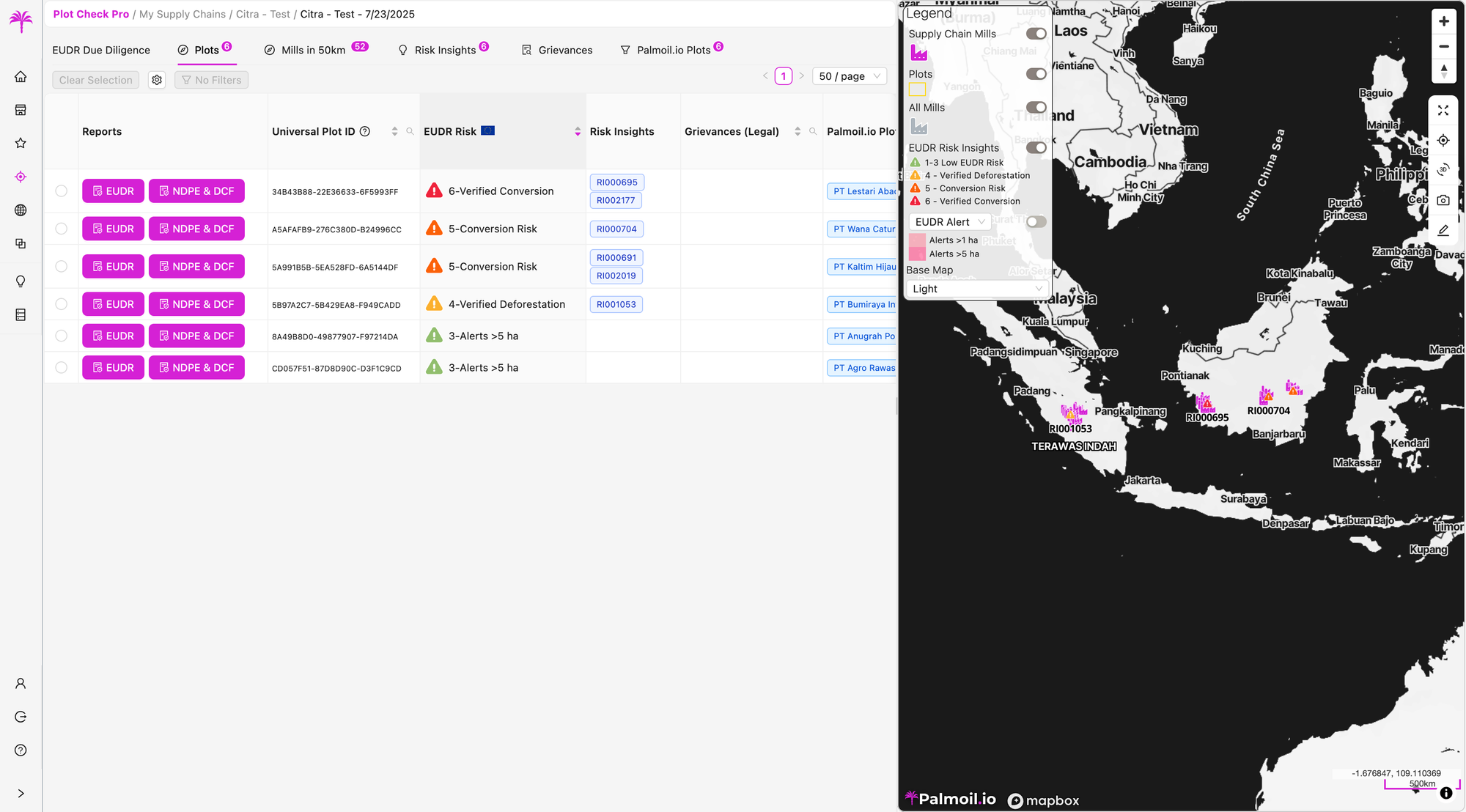Open the EUDR Due Diligence tab
This screenshot has width=1466, height=812.
101,50
